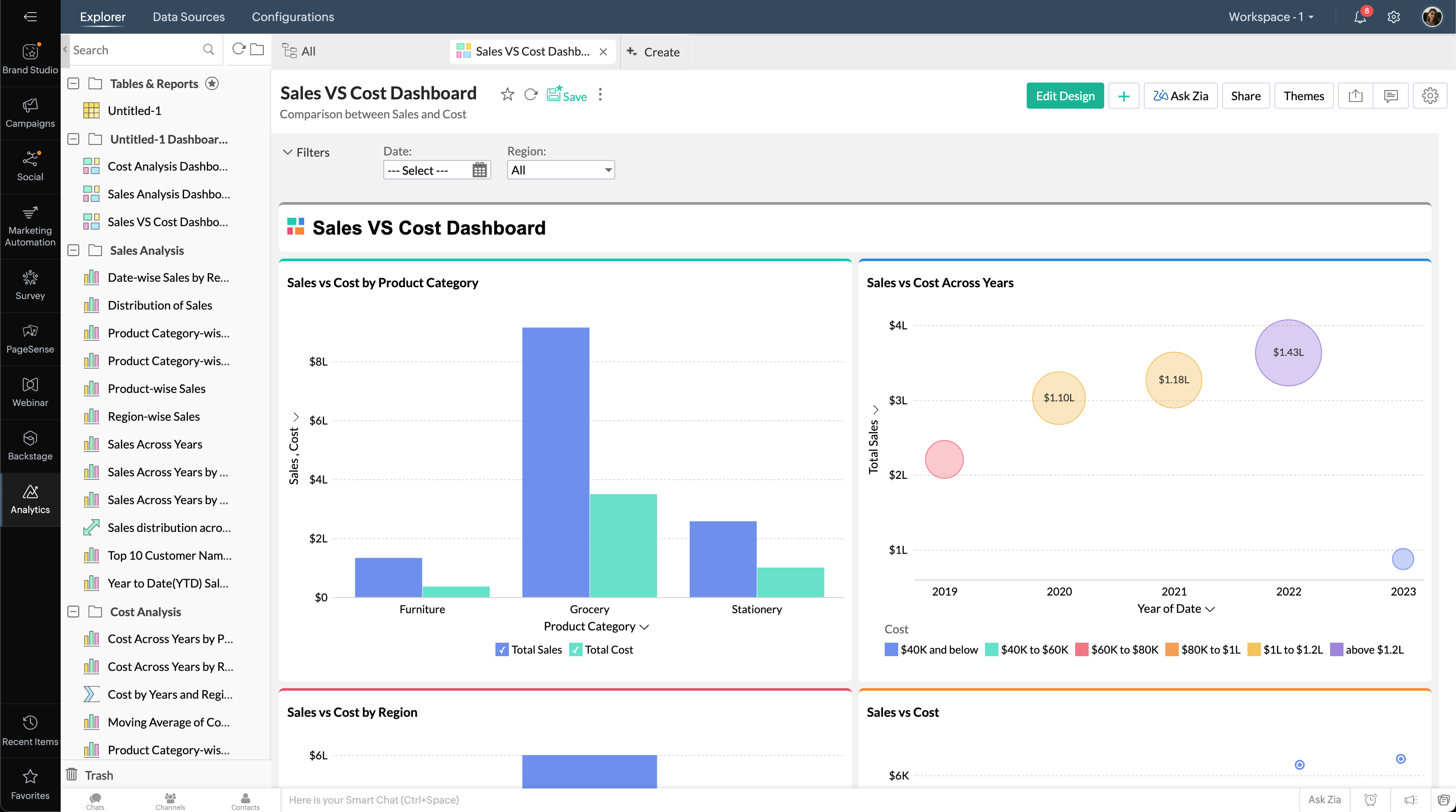This screenshot has width=1456, height=812.
Task: Open the Configurations tab
Action: click(293, 16)
